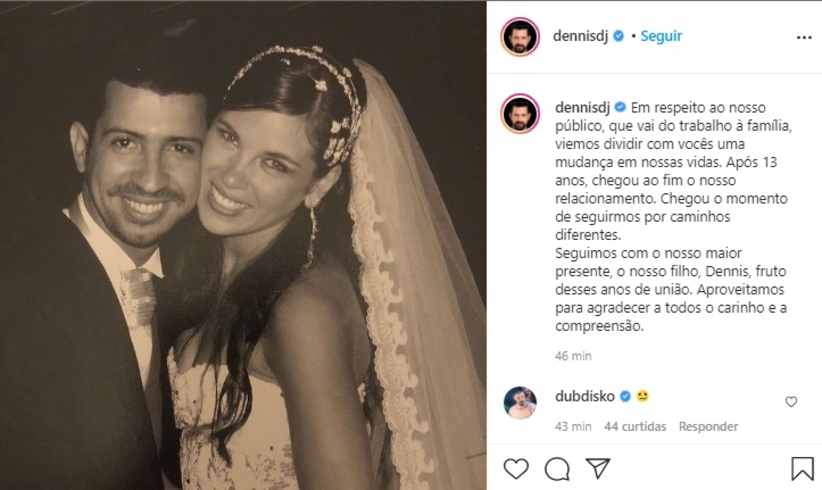The width and height of the screenshot is (822, 490).
Task: Like the post with the heart icon
Action: point(516,468)
